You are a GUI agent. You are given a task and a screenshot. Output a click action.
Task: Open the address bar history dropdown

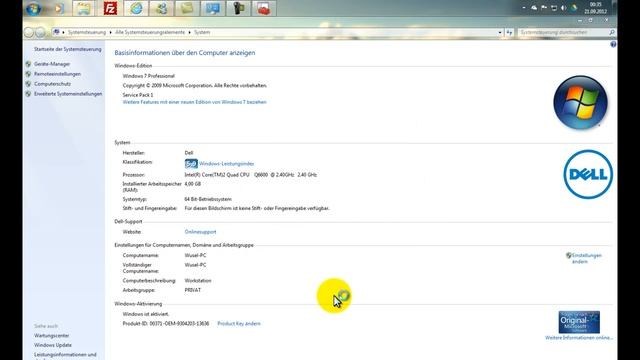500,32
